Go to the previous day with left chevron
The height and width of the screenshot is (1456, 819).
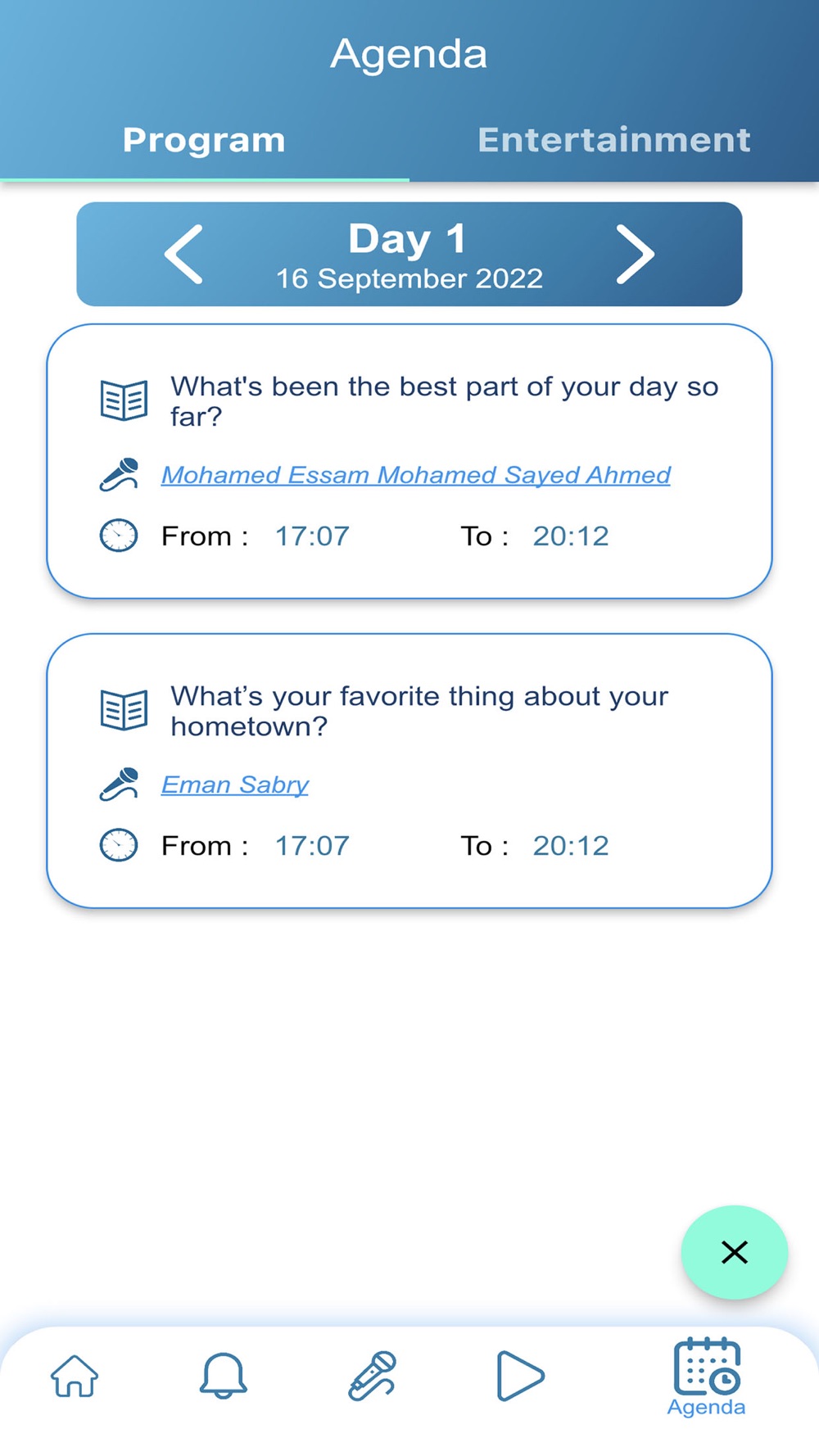pos(183,255)
